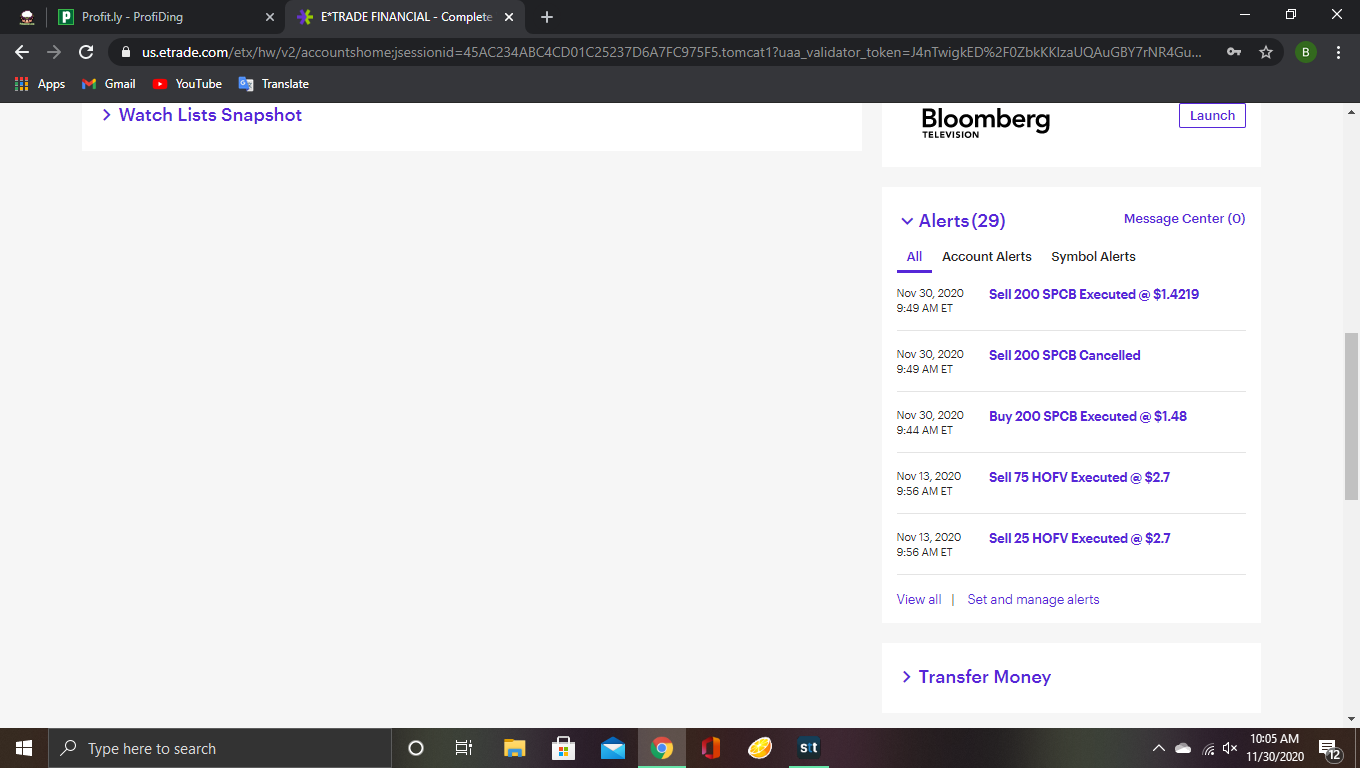This screenshot has width=1360, height=768.
Task: Reload the E*TRADE page
Action: click(86, 52)
